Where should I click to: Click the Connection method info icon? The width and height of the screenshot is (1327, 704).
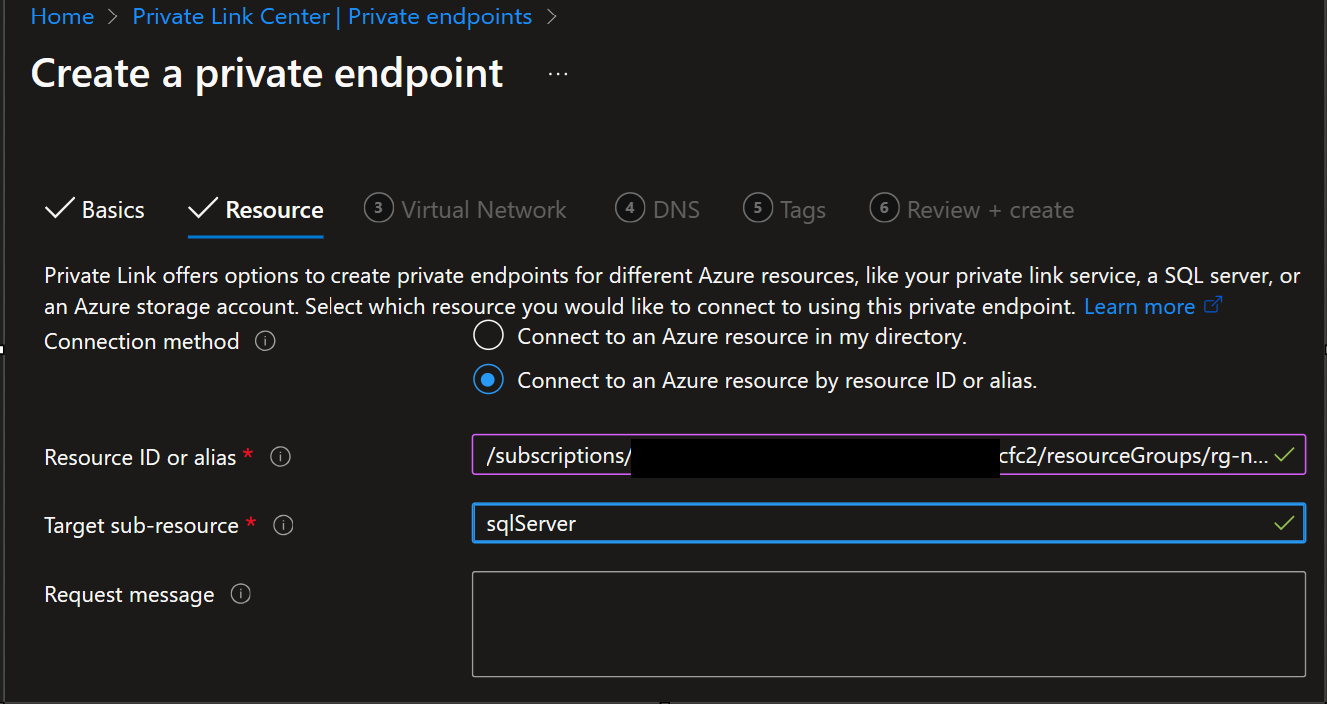coord(265,341)
